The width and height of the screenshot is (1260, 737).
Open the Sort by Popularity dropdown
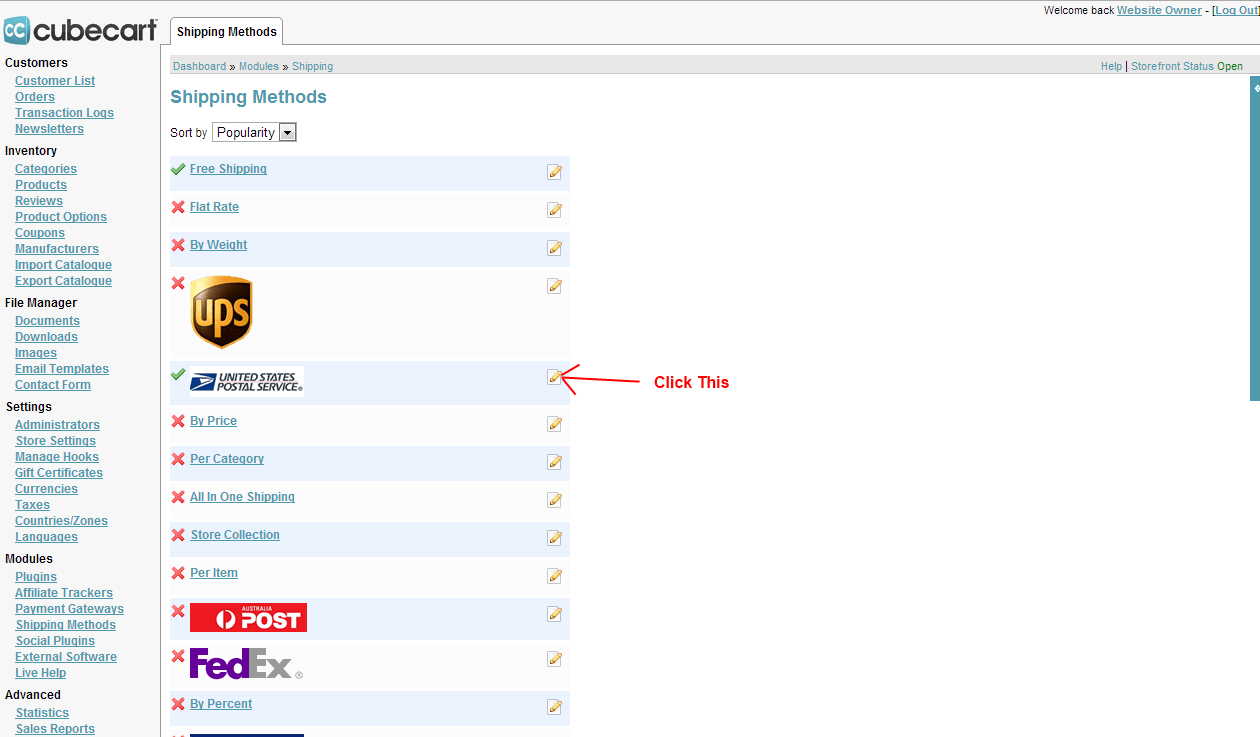click(253, 132)
